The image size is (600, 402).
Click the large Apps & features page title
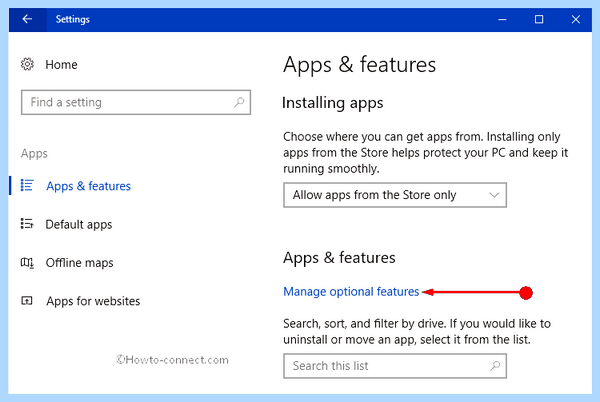359,65
